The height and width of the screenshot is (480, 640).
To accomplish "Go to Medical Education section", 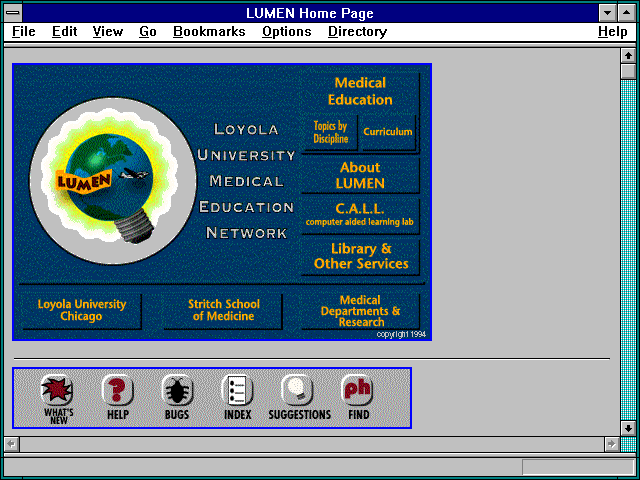I will [x=360, y=91].
